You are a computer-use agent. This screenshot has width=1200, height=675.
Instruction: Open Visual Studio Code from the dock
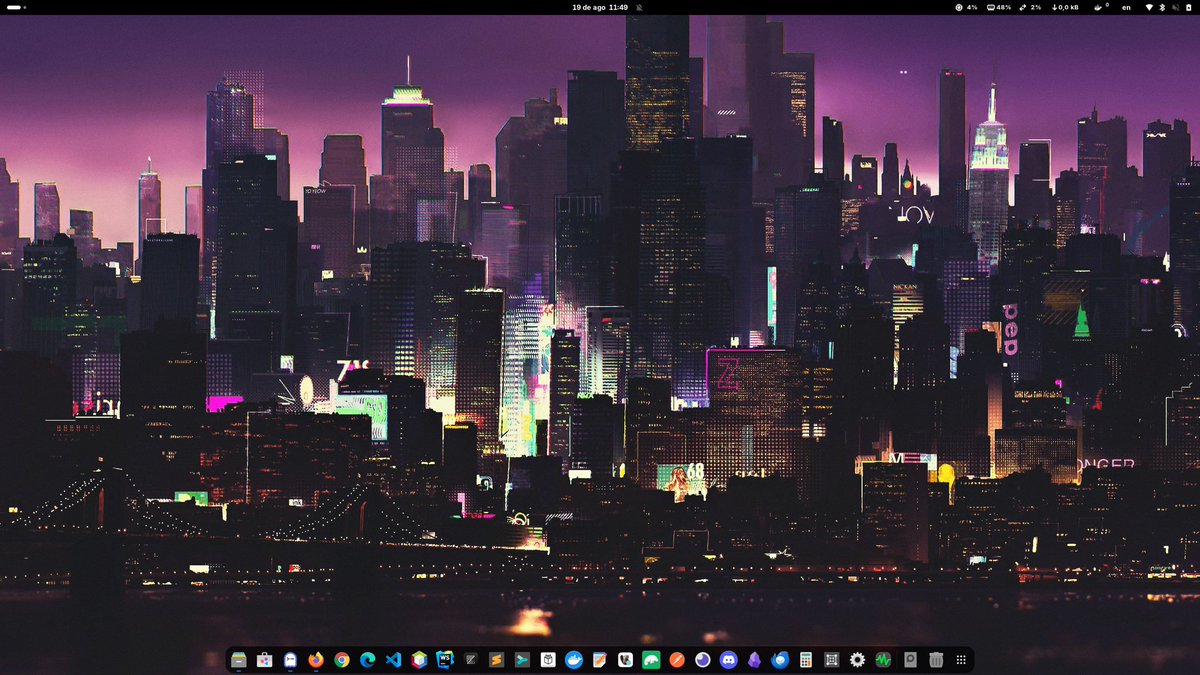click(x=393, y=660)
